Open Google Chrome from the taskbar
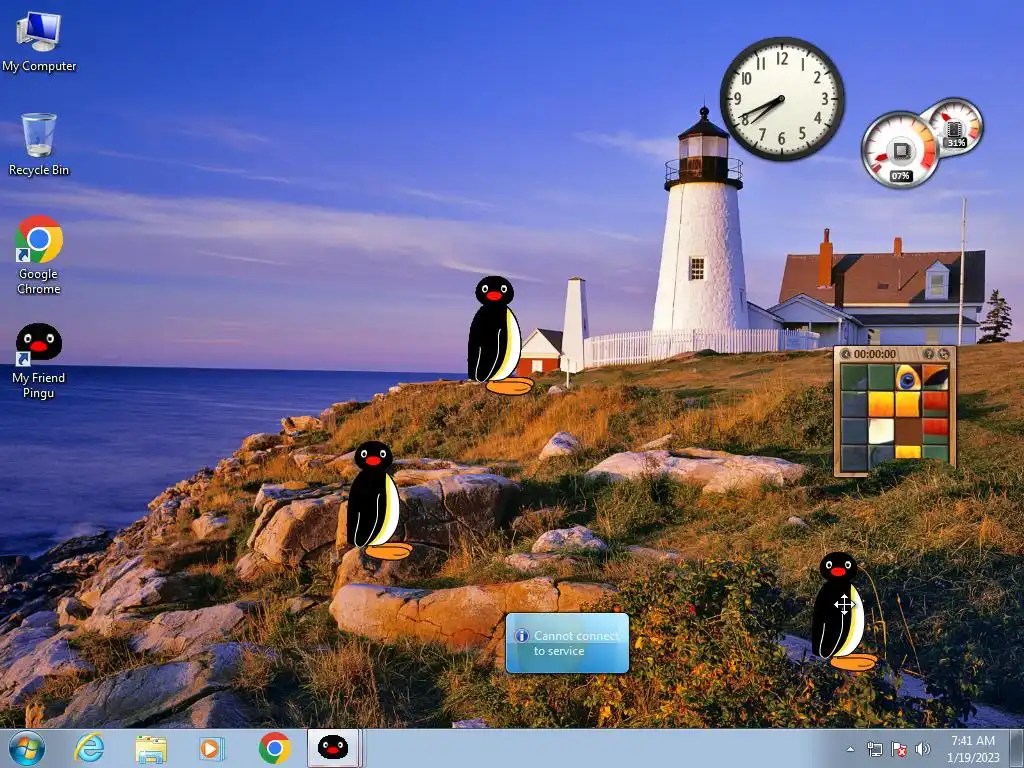The image size is (1024, 768). point(274,748)
